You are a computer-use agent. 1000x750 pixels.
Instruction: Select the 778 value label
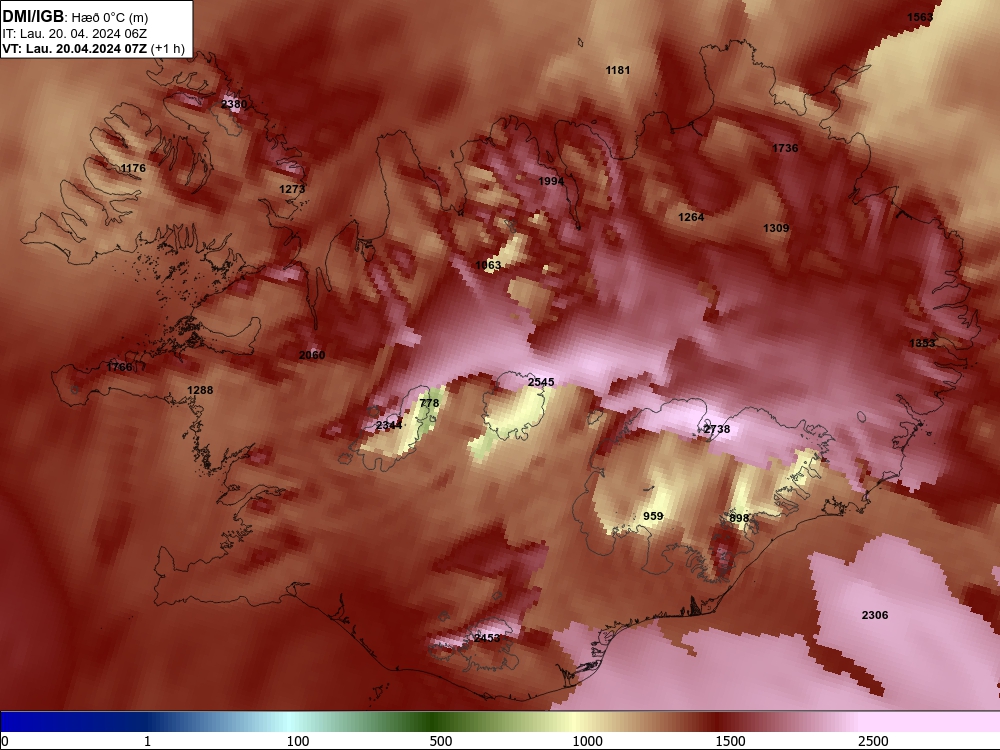click(x=429, y=403)
